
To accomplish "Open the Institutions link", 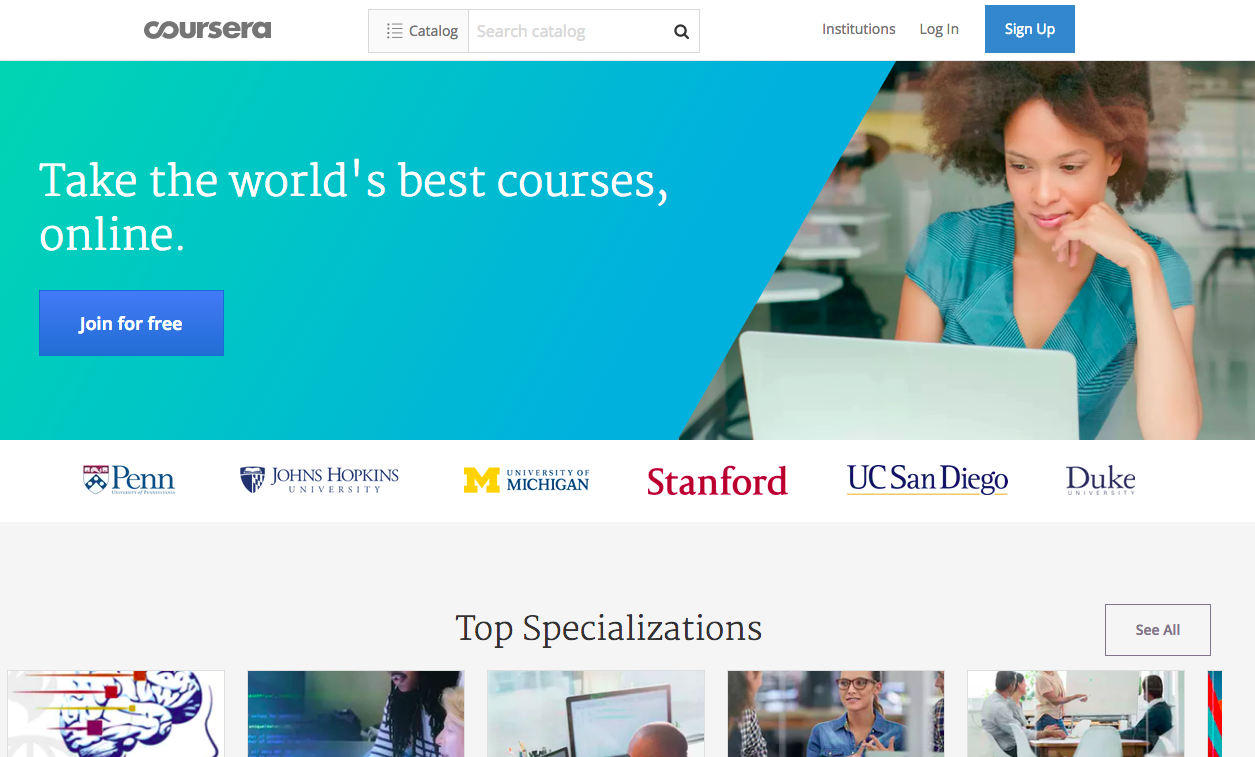I will (x=858, y=29).
